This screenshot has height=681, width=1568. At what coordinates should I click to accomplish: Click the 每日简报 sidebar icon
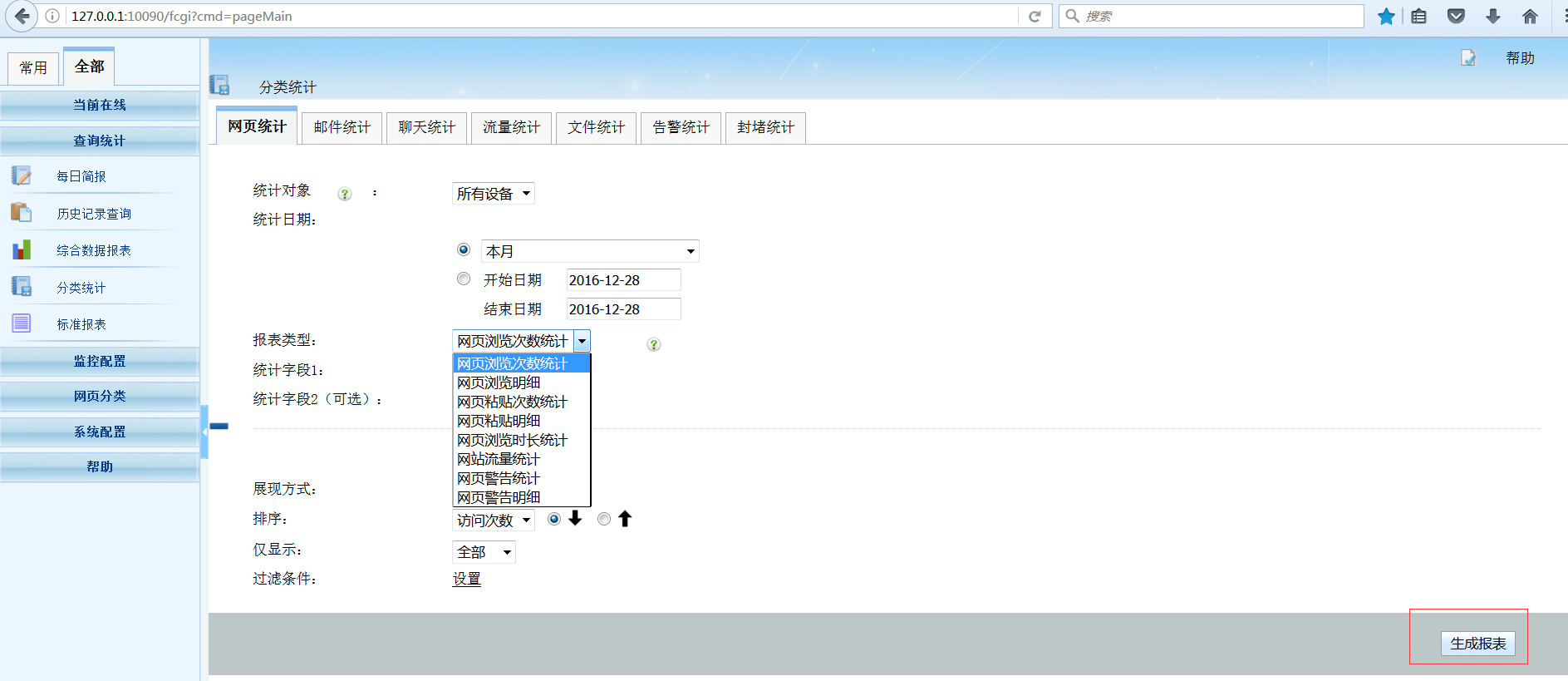coord(22,176)
